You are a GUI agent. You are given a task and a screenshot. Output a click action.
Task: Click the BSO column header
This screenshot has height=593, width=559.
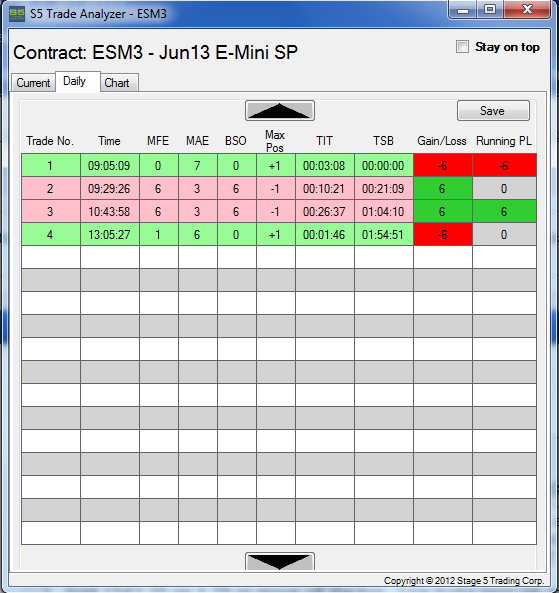(x=236, y=141)
